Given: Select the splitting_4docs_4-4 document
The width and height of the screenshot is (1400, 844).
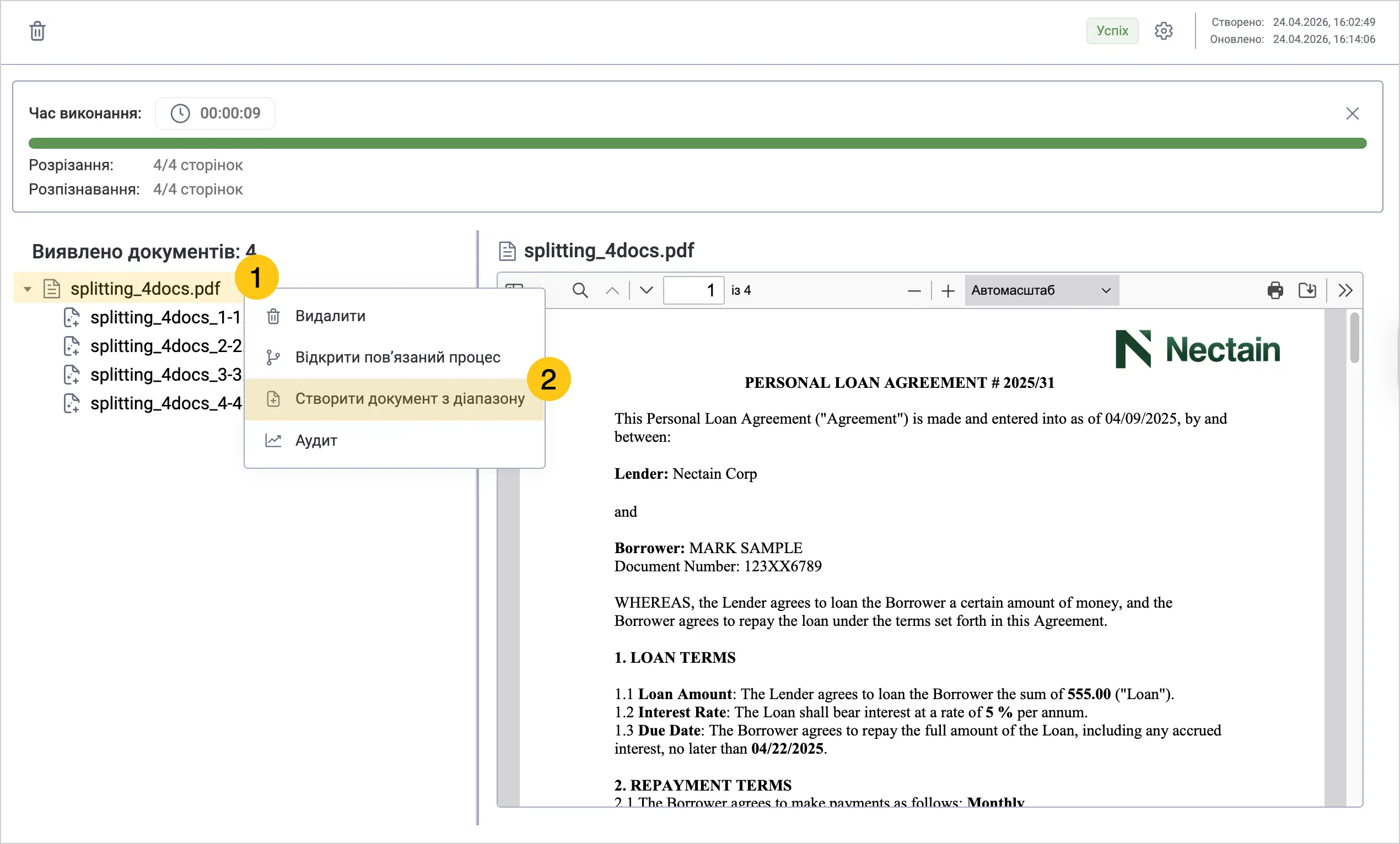Looking at the screenshot, I should click(x=166, y=403).
